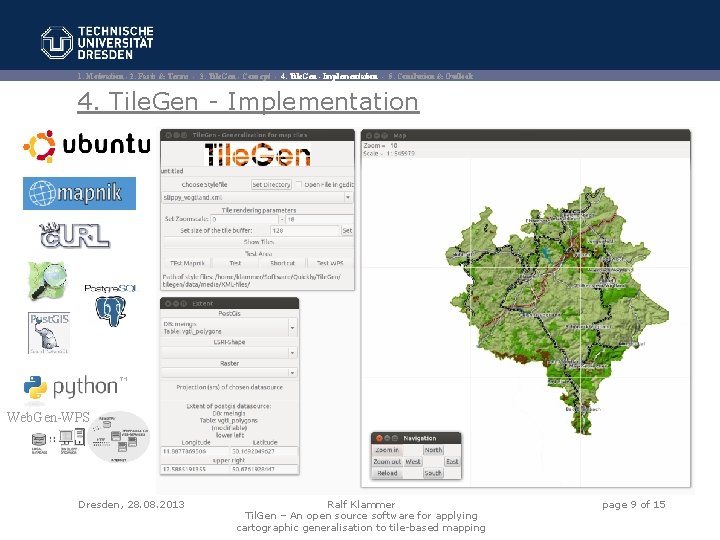Click the 'Path of style files' text
720x540 pixels.
[252, 281]
